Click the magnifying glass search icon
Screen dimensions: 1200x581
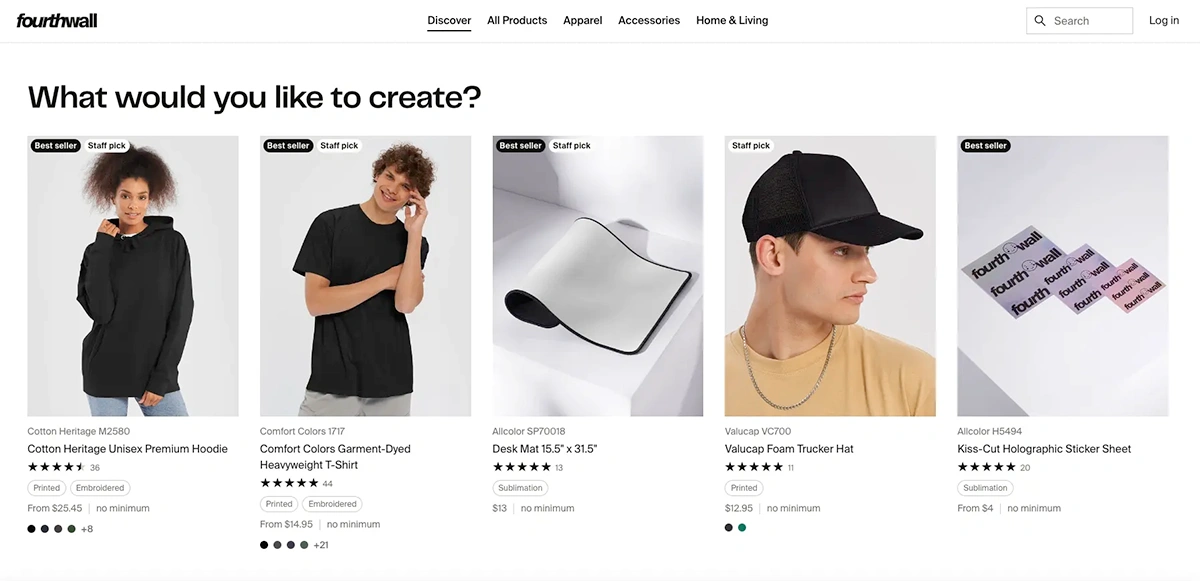pos(1040,21)
